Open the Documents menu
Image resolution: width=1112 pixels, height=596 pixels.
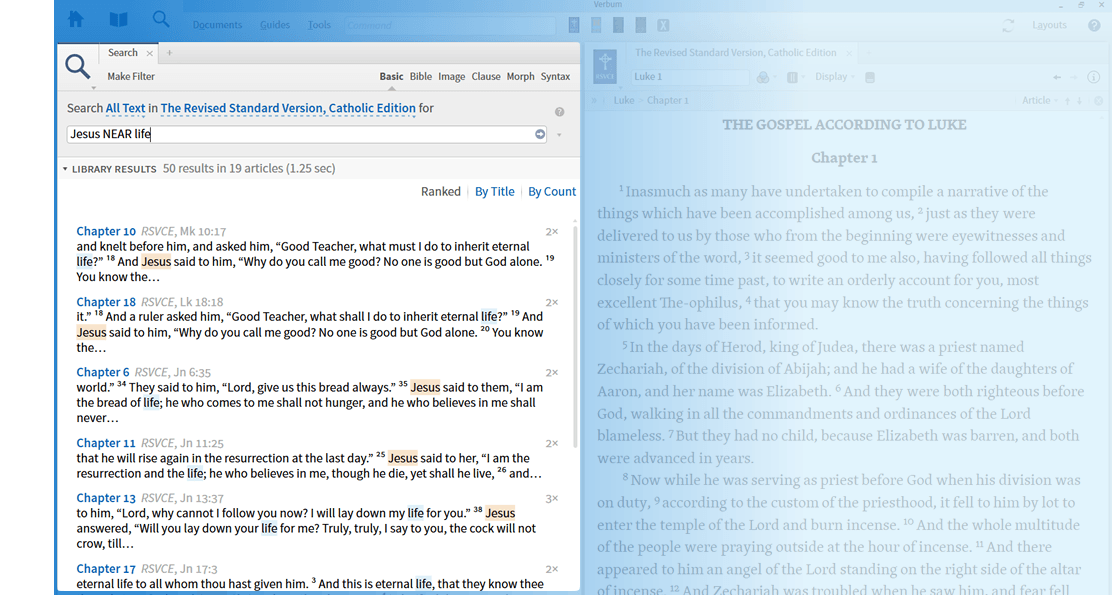tap(217, 25)
